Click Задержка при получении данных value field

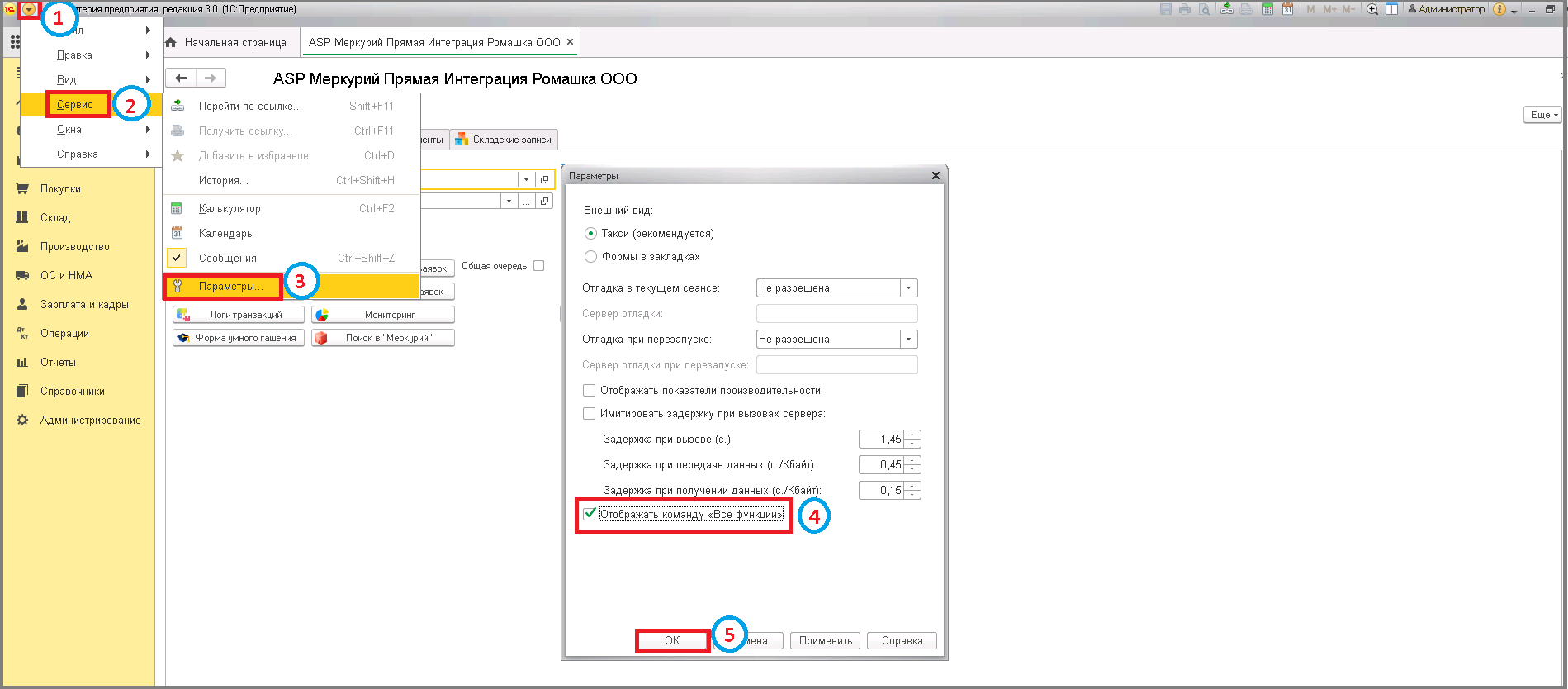point(881,491)
